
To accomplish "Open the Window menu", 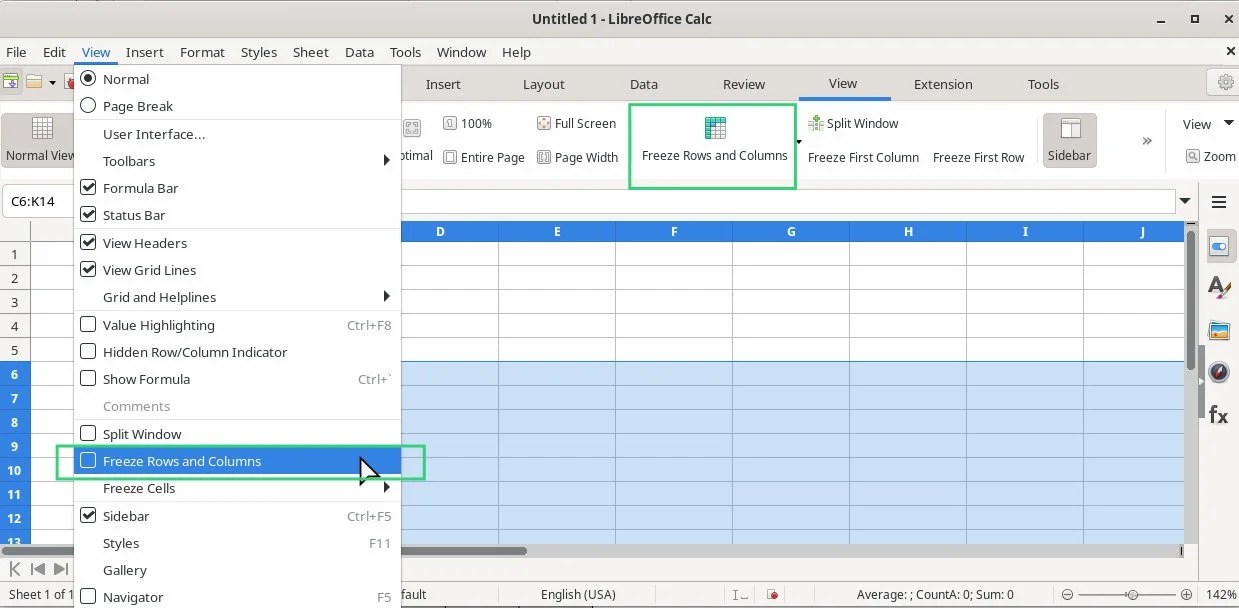I will click(x=461, y=52).
